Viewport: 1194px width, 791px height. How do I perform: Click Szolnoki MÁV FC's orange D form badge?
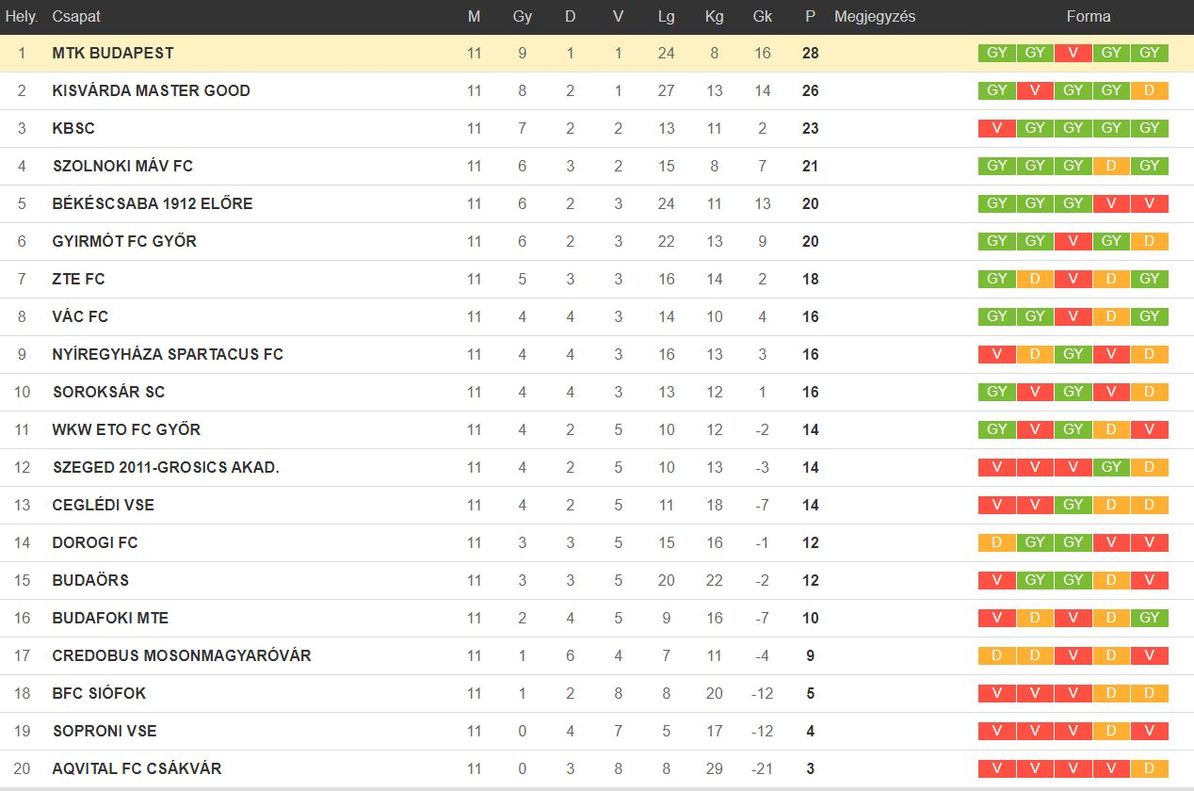pos(1111,166)
